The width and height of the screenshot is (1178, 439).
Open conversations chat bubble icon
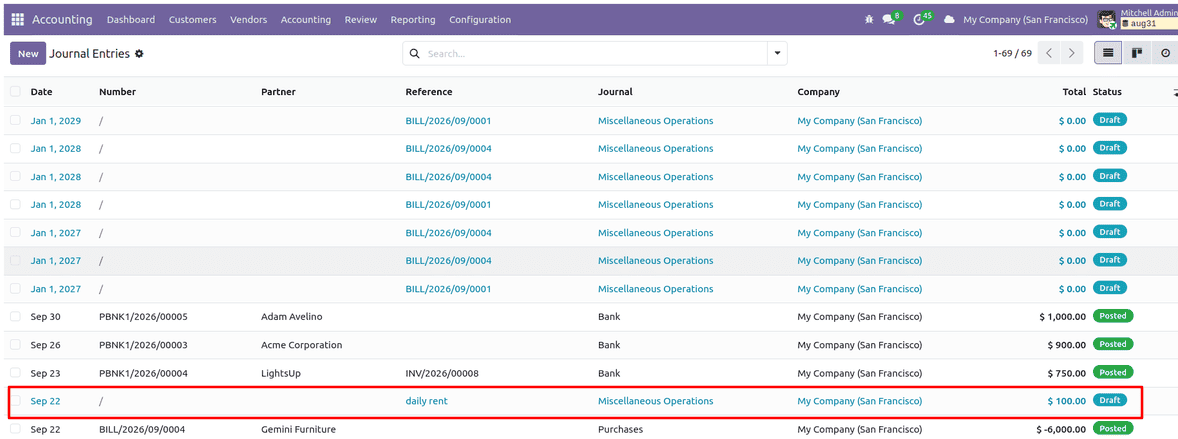(x=889, y=20)
